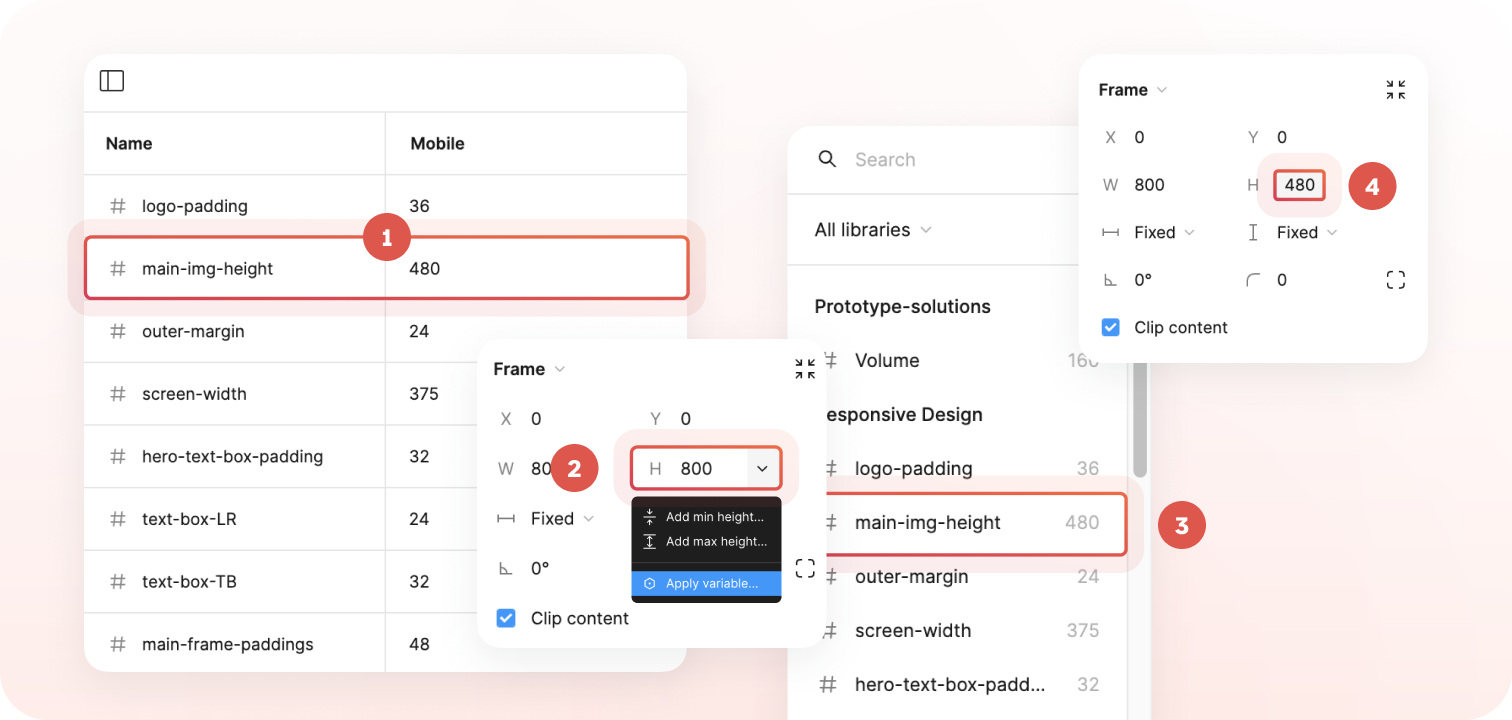Image resolution: width=1512 pixels, height=720 pixels.
Task: Toggle the sidebar panel icon top-left
Action: coord(112,81)
